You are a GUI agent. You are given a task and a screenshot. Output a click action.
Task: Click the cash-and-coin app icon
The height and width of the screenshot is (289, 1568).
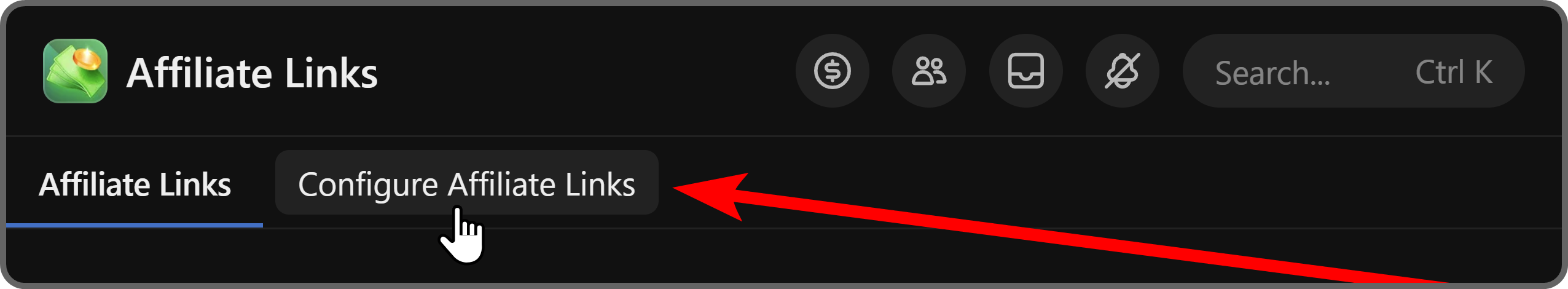(x=76, y=71)
